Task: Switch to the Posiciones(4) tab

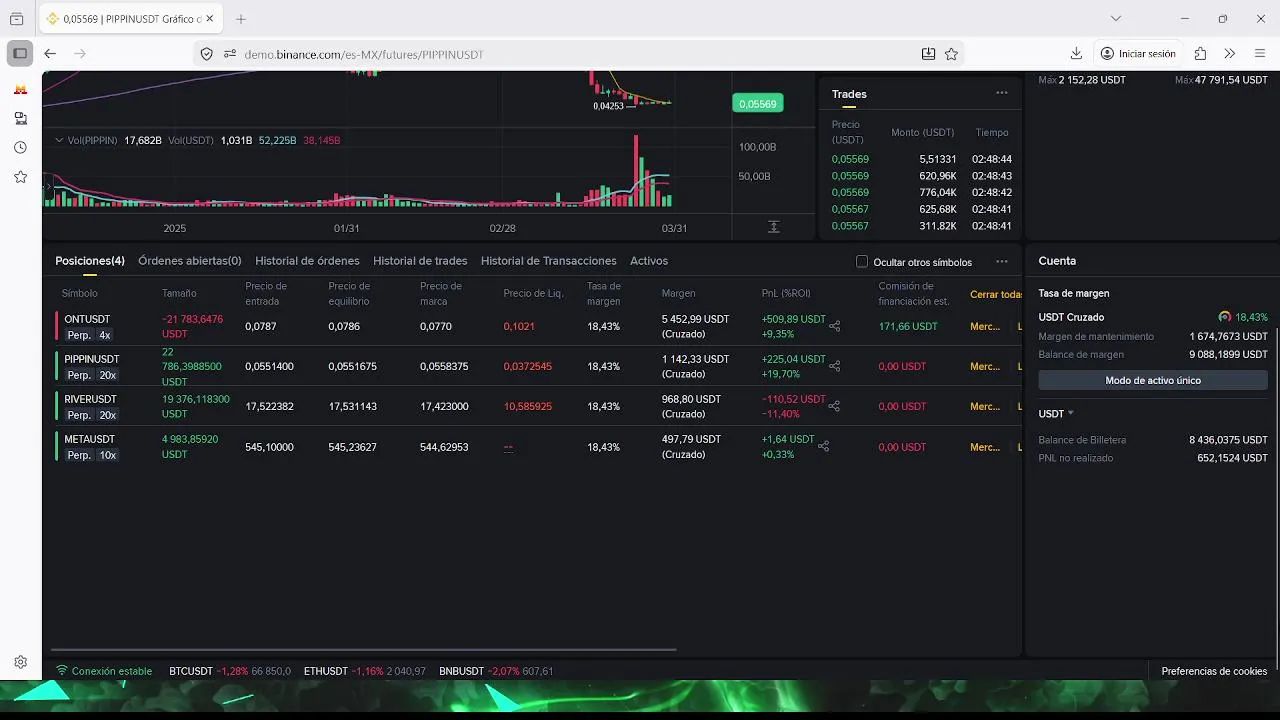Action: (x=90, y=261)
